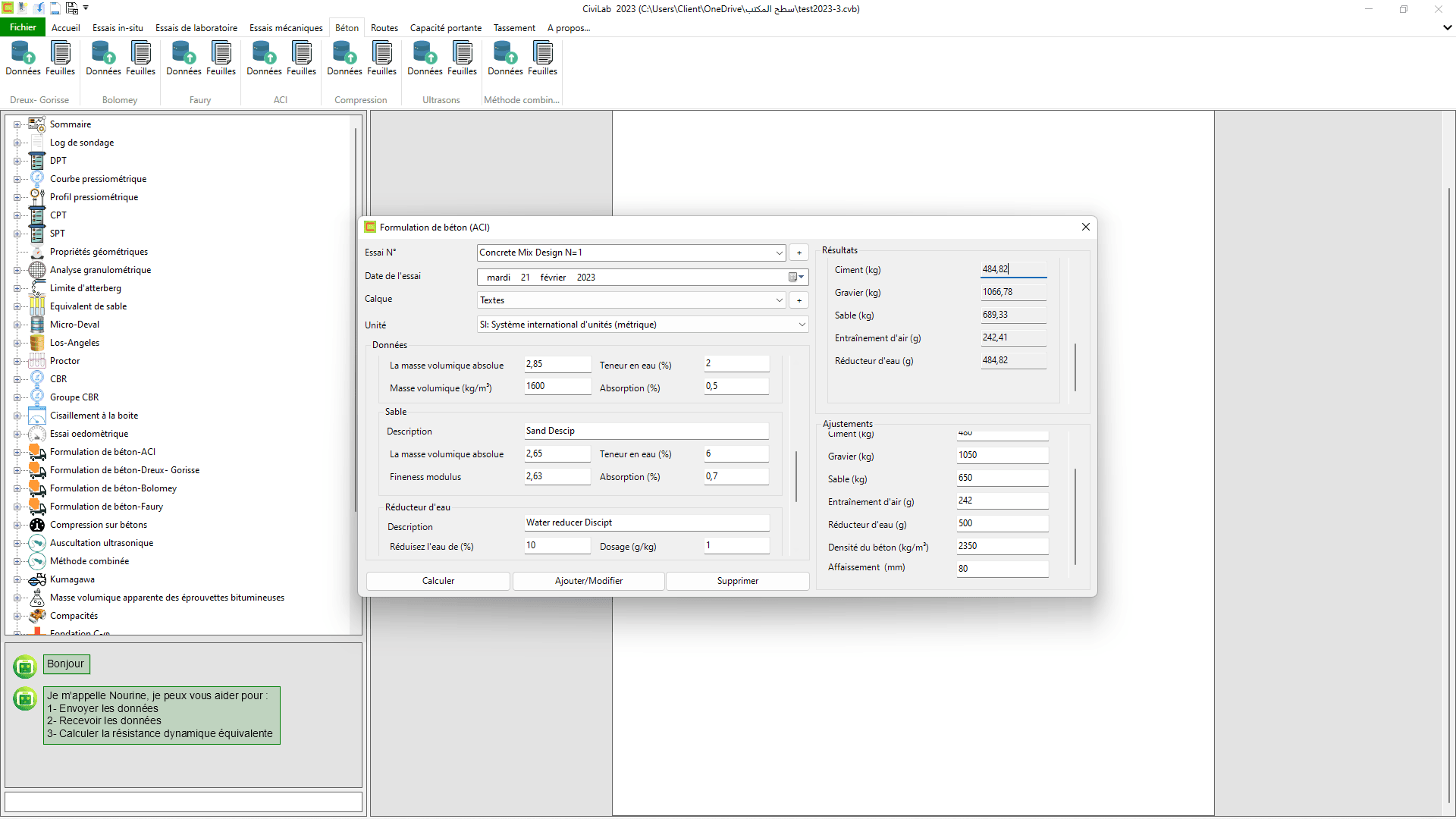Image resolution: width=1456 pixels, height=819 pixels.
Task: Switch to the Routes tab
Action: 384,28
